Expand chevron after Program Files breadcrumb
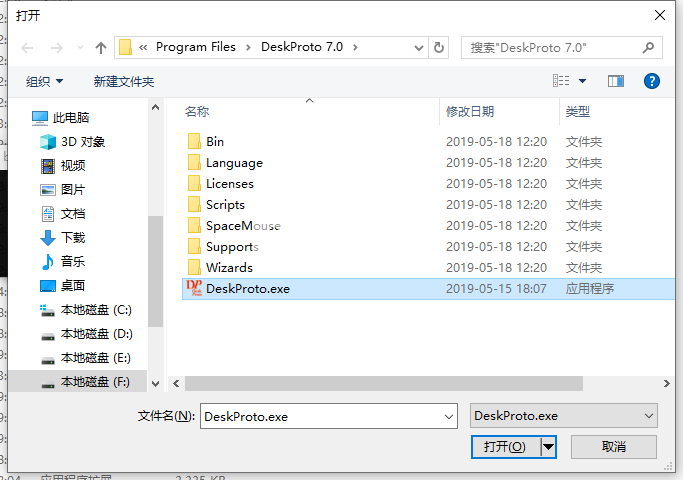This screenshot has height=480, width=683. point(248,47)
